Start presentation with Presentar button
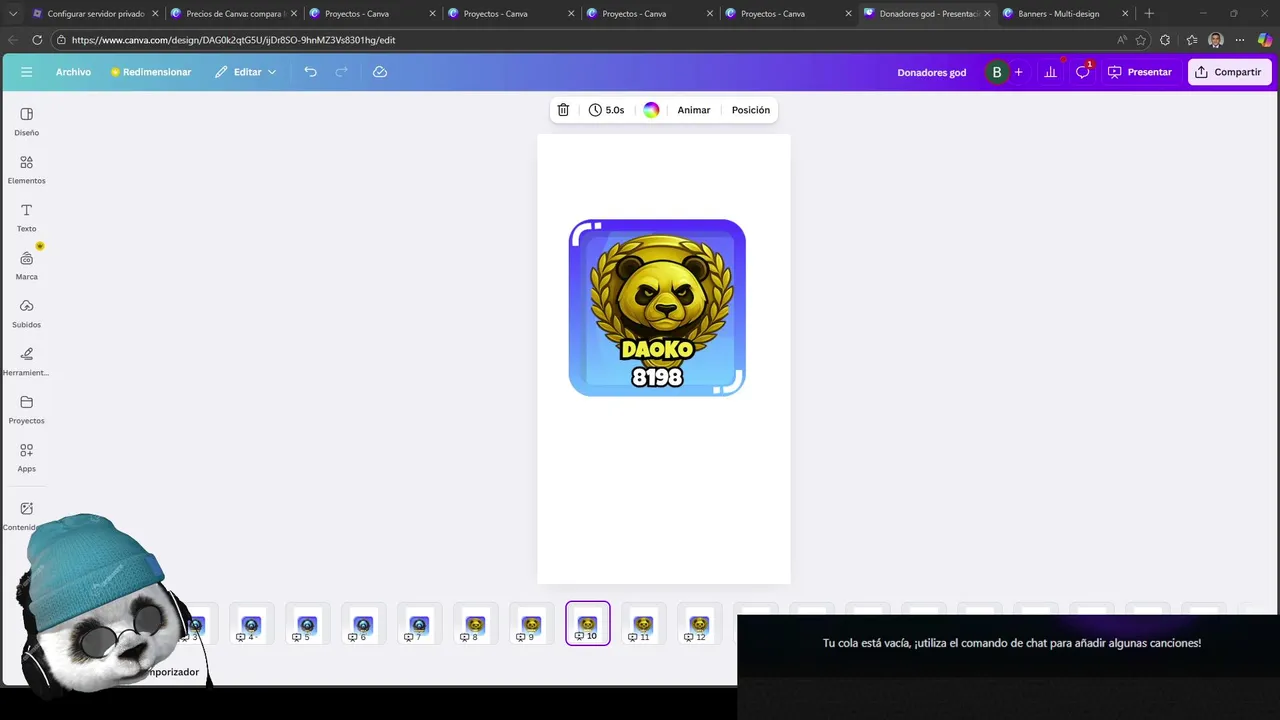1280x720 pixels. 1139,72
